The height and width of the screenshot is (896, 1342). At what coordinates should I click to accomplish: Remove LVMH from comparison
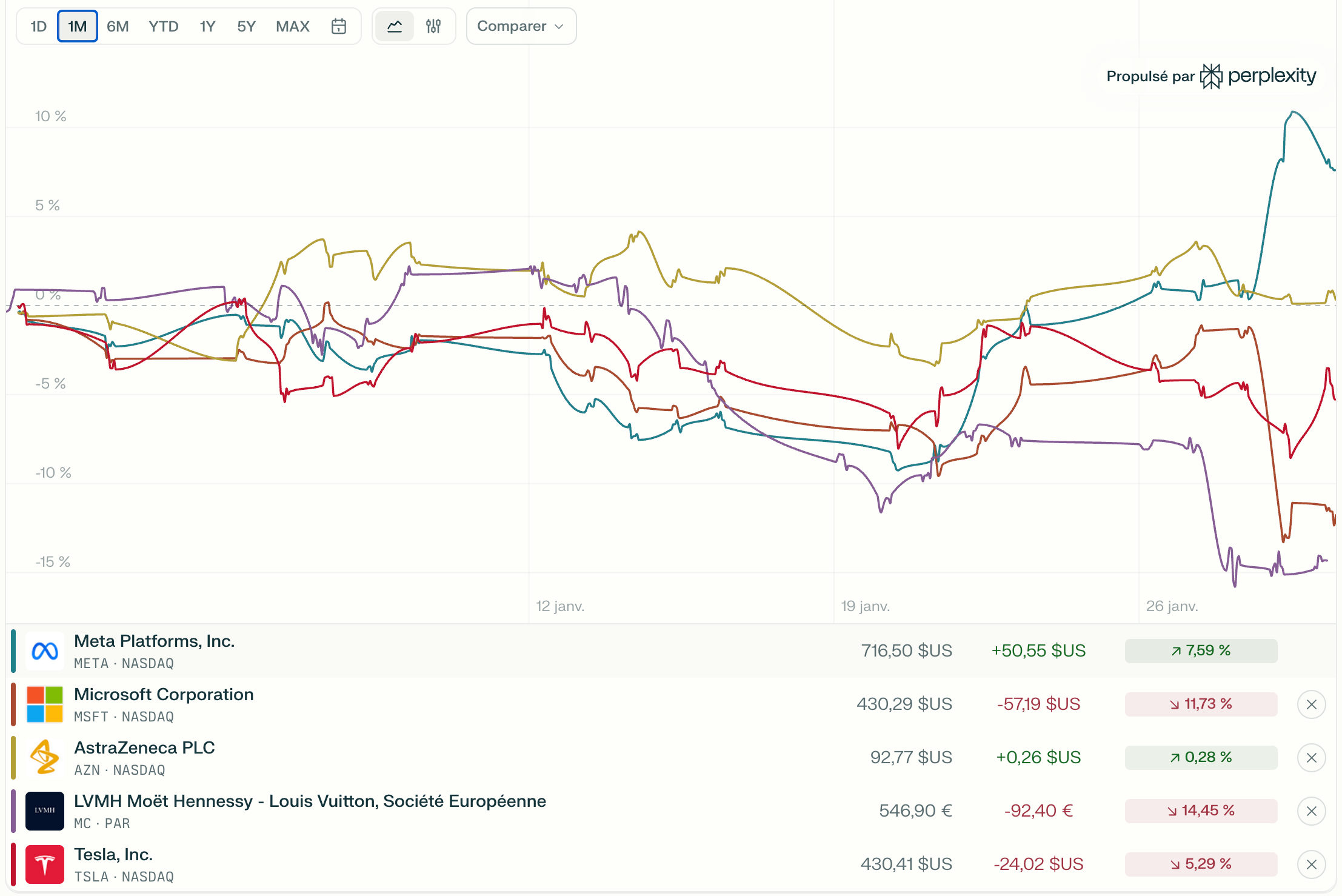point(1311,811)
